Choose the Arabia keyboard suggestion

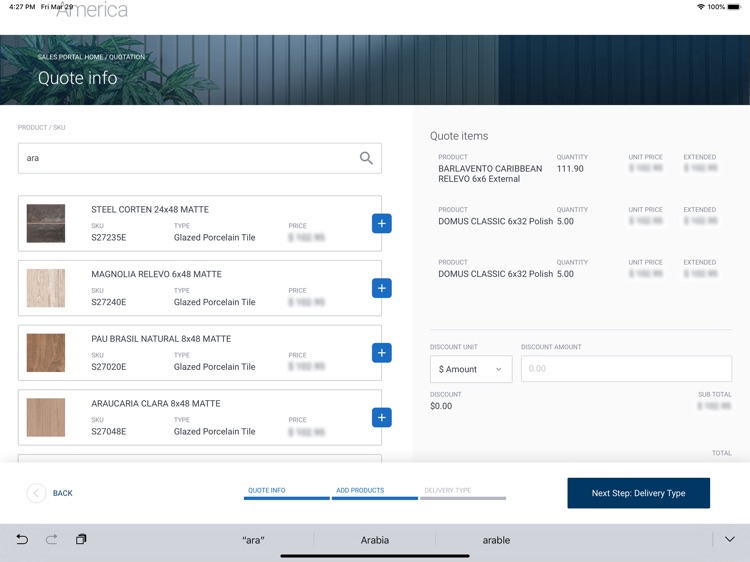tap(375, 540)
